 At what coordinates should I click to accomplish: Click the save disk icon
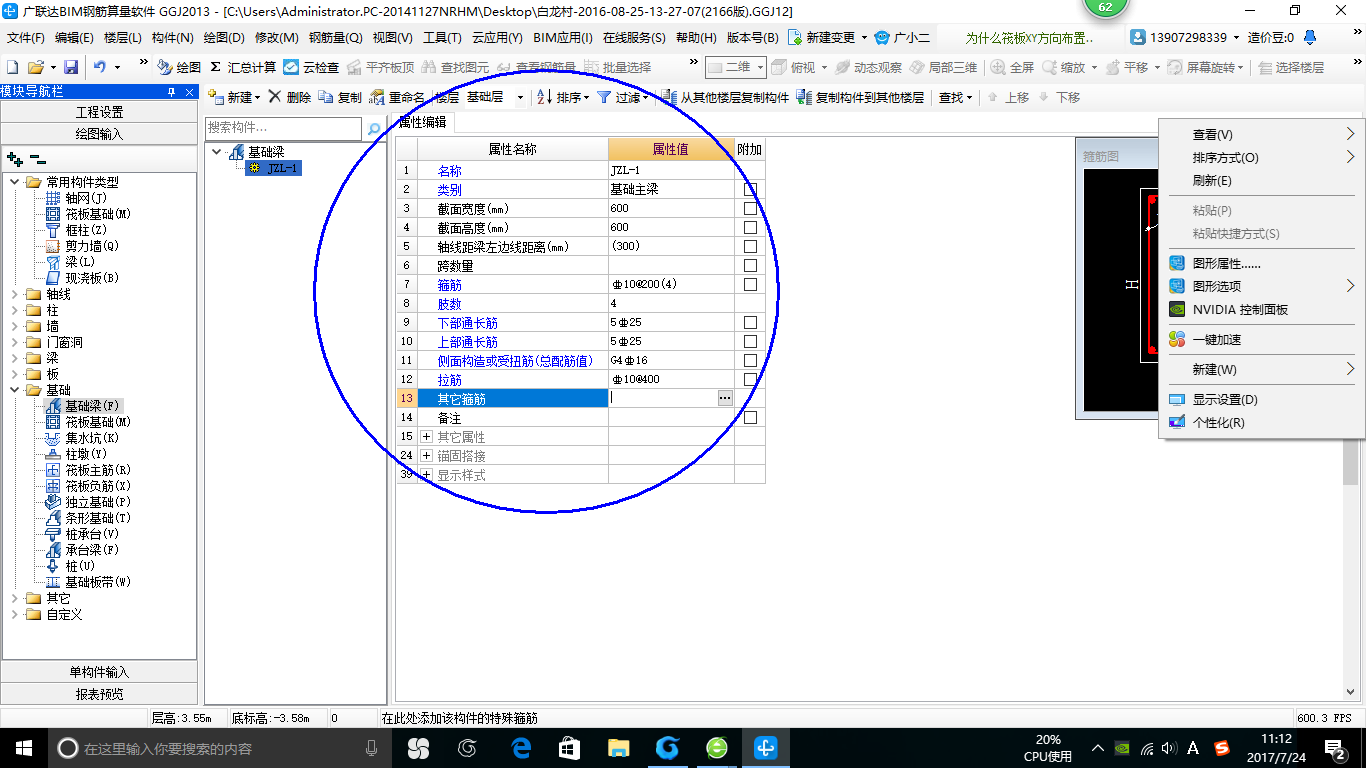[71, 67]
